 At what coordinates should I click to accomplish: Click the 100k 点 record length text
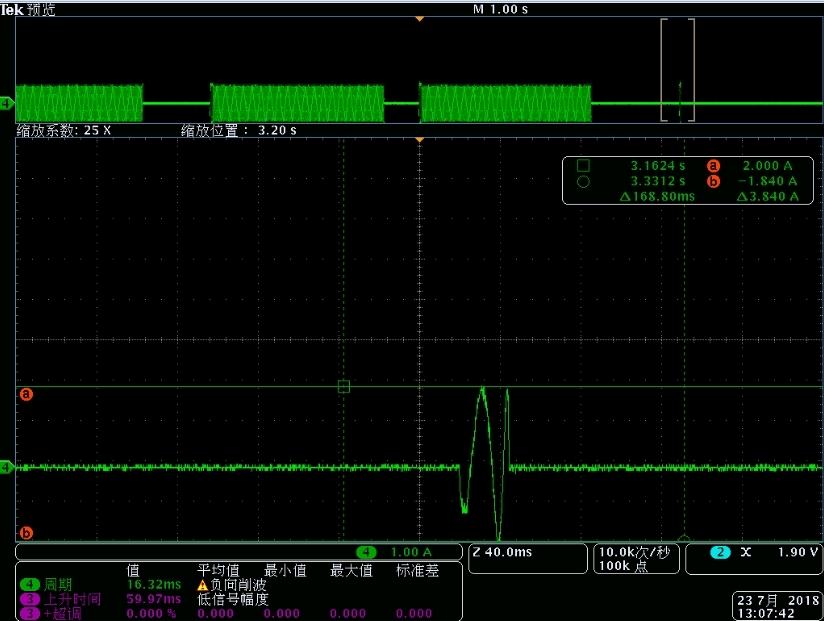[x=623, y=566]
